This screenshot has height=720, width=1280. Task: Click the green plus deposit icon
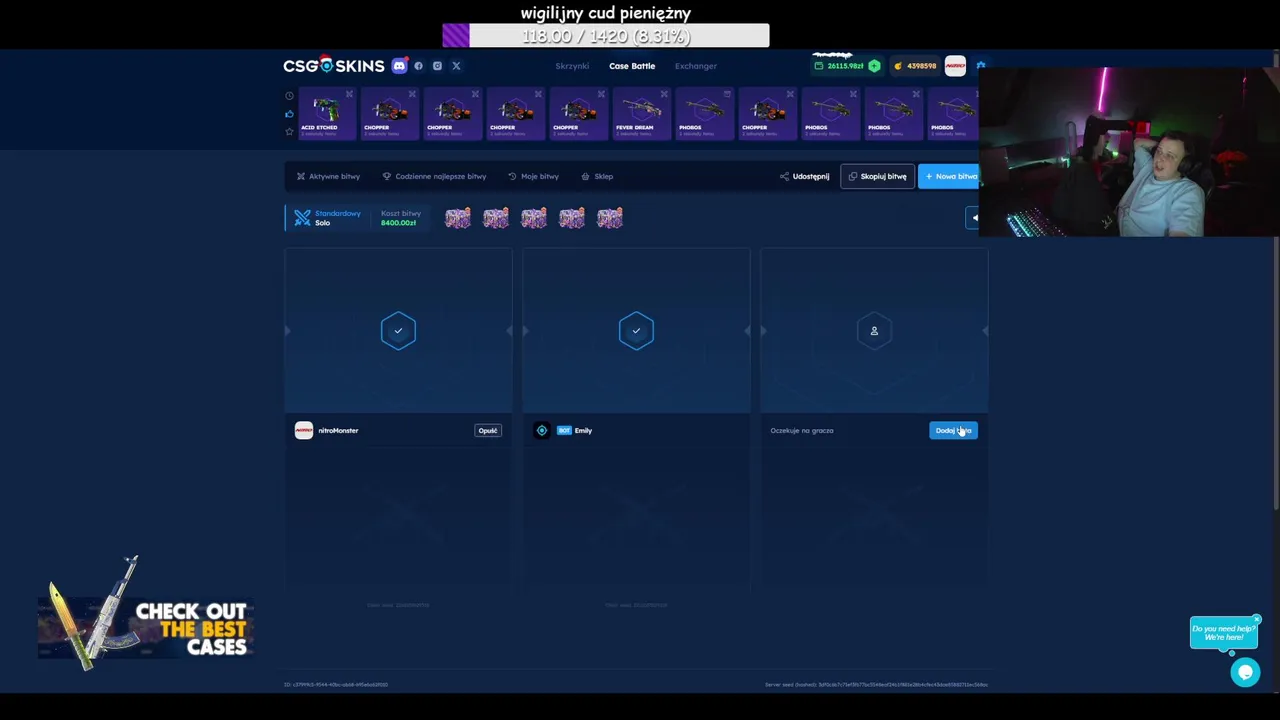tap(874, 66)
